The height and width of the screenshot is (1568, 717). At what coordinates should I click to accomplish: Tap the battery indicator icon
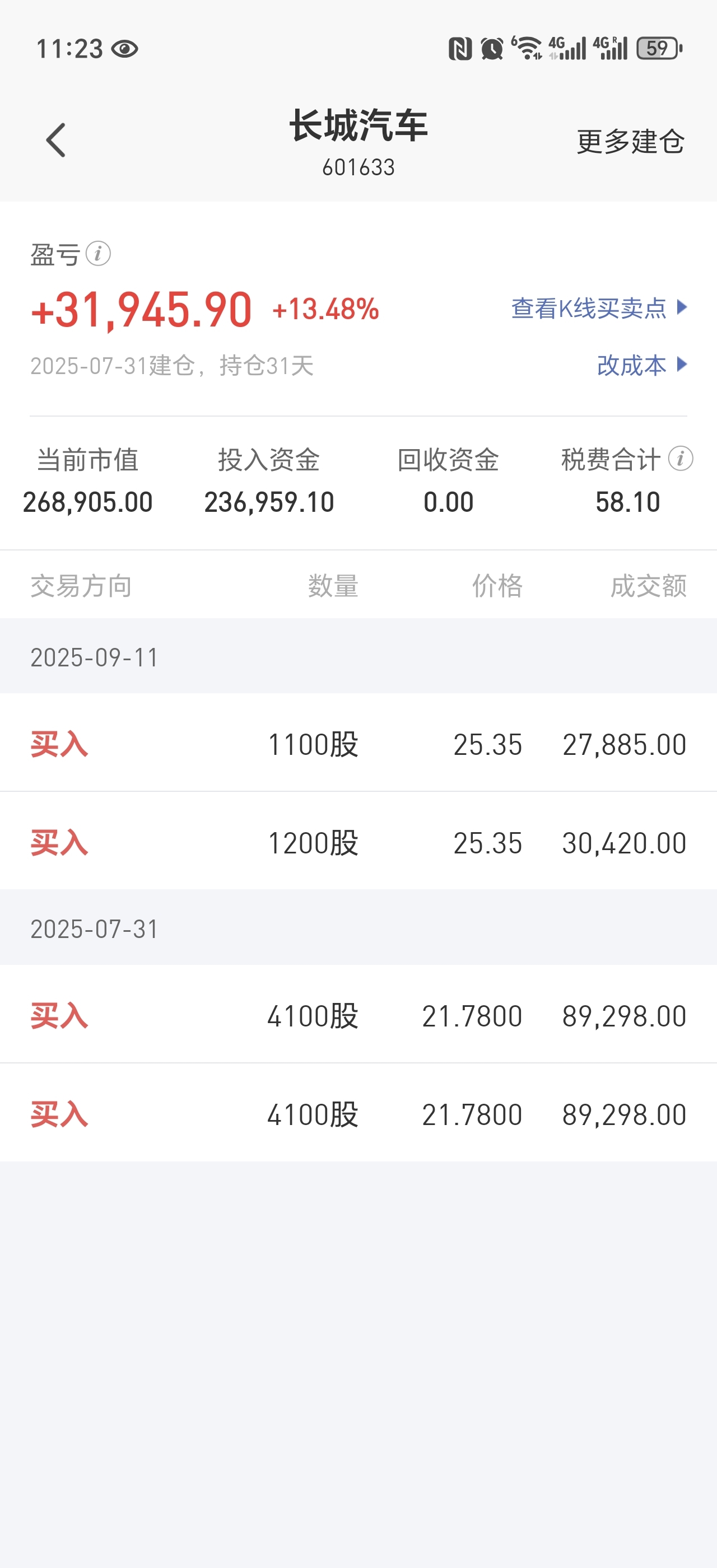point(659,48)
